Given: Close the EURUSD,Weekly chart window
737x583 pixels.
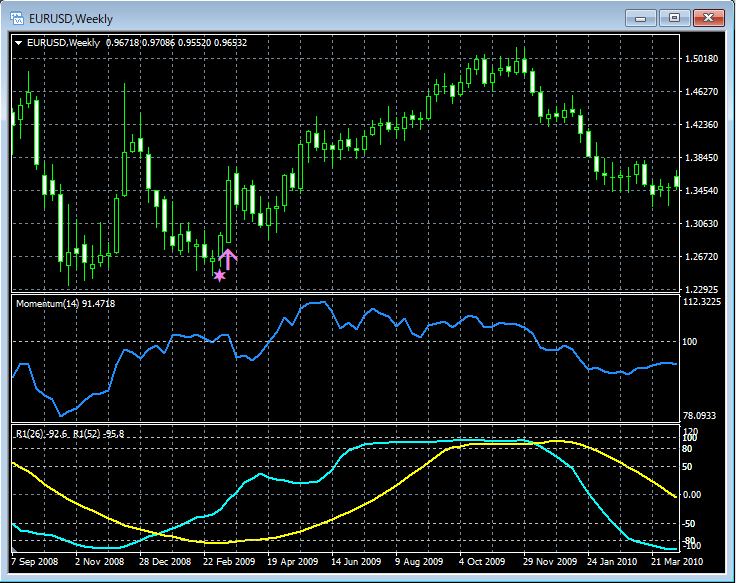Looking at the screenshot, I should [709, 17].
